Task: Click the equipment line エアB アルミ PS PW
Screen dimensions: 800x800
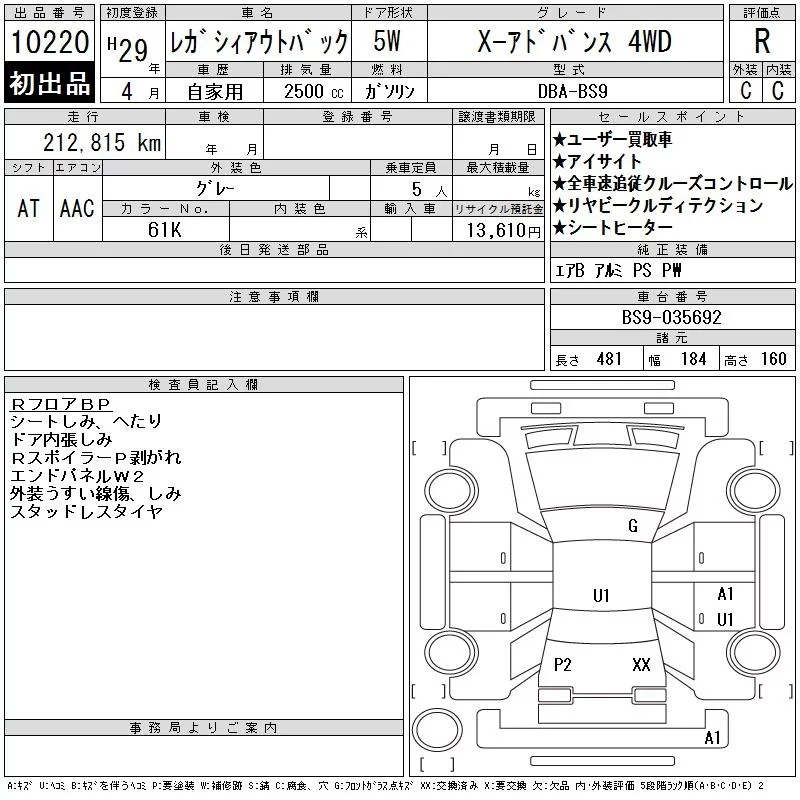Action: (x=618, y=270)
